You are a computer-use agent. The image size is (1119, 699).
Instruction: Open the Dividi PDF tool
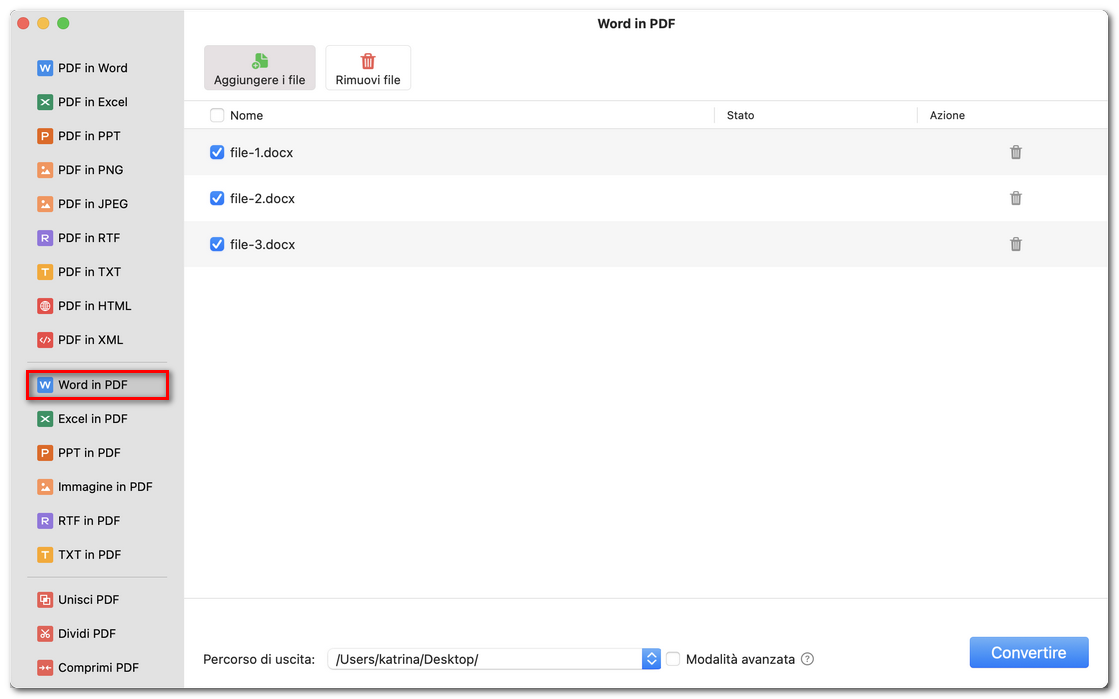[x=88, y=633]
